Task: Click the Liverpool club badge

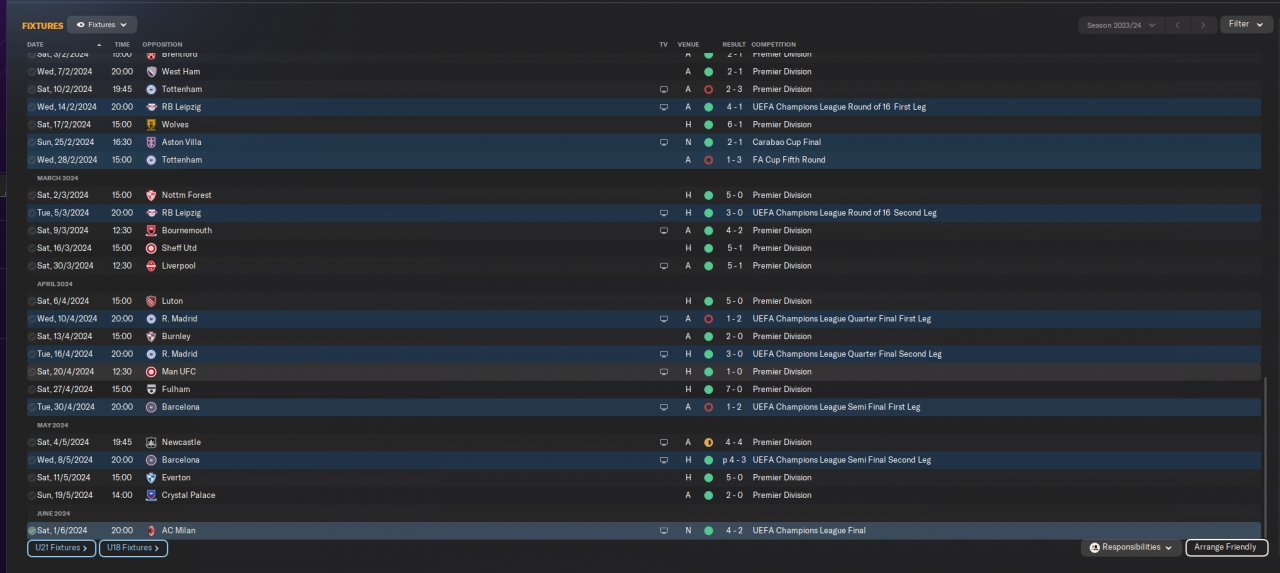Action: click(x=151, y=266)
